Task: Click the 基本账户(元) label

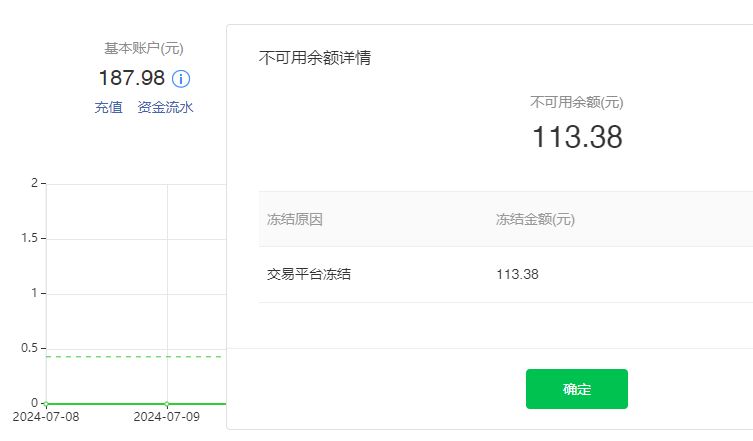Action: [144, 48]
